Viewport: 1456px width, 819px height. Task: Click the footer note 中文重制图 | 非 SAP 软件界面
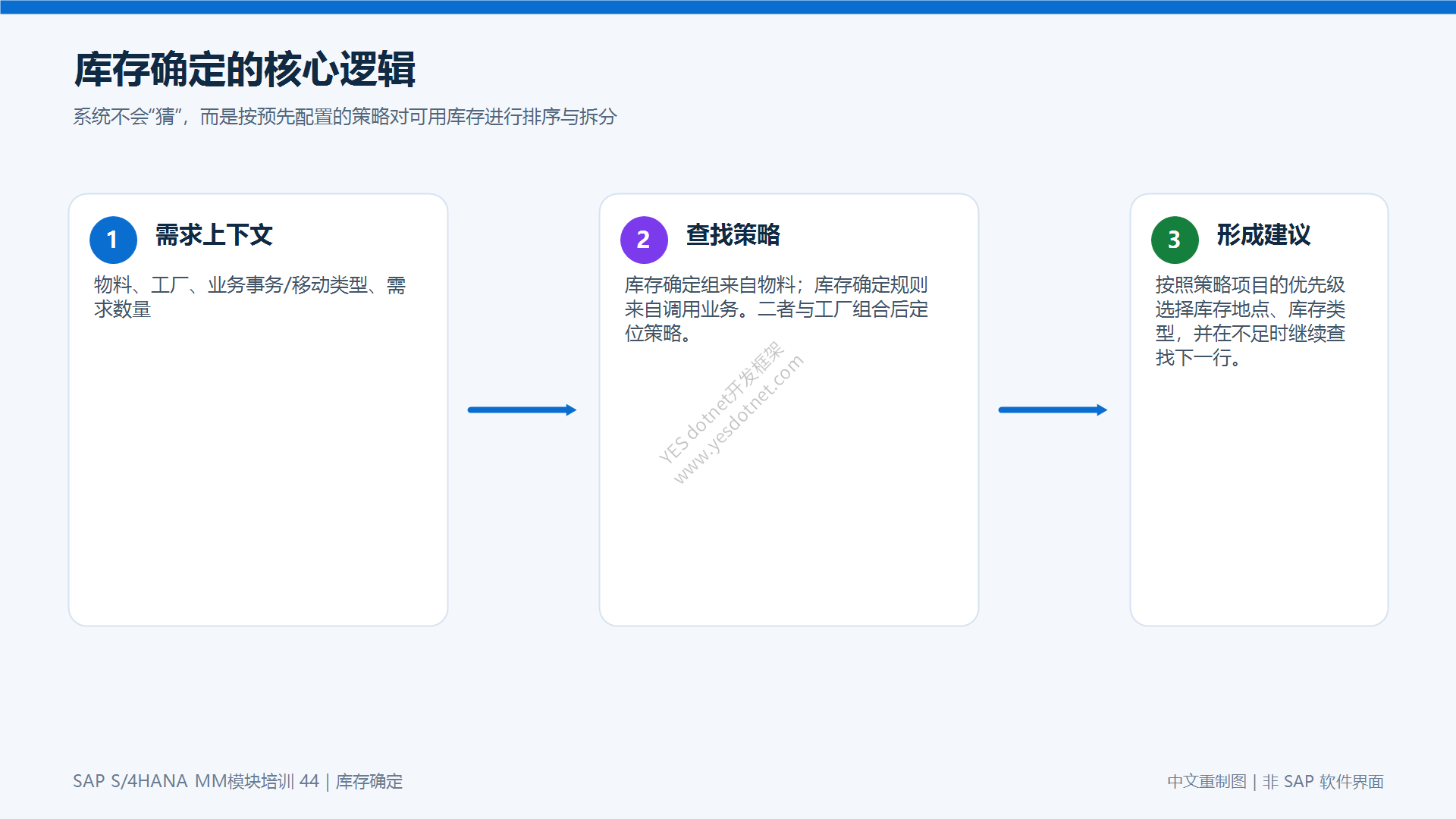(x=1276, y=781)
